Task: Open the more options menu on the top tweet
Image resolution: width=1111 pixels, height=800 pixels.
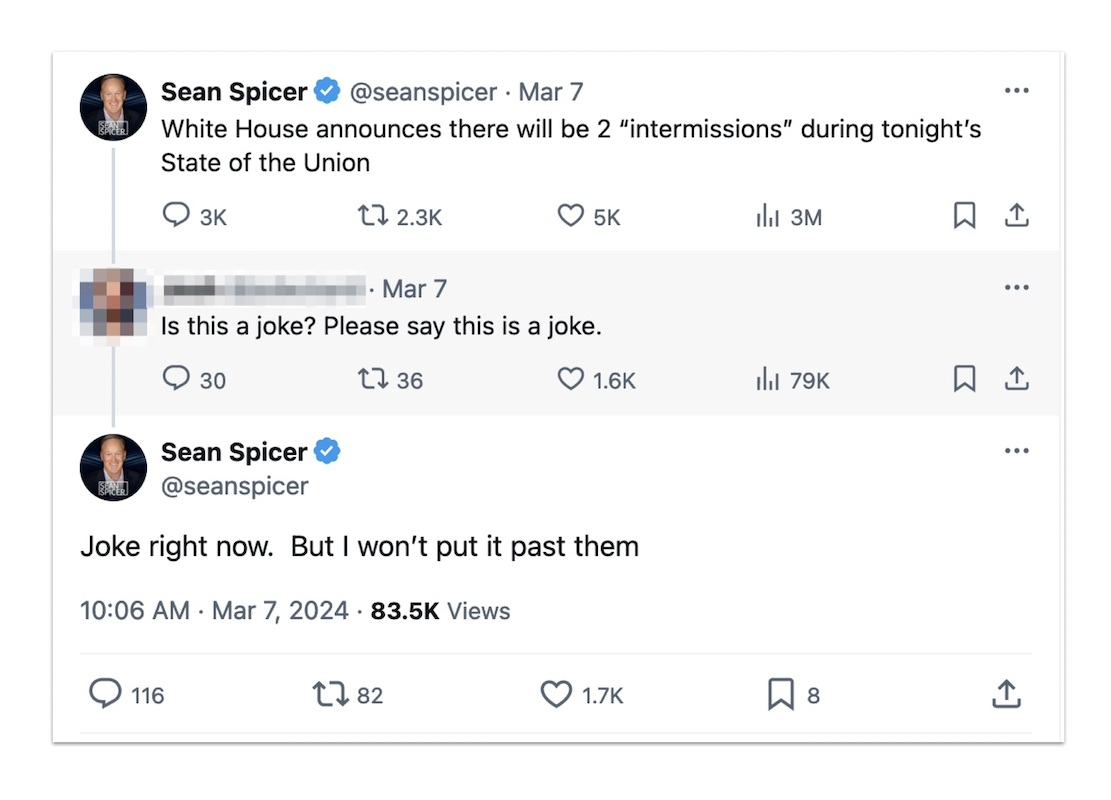Action: (1017, 90)
